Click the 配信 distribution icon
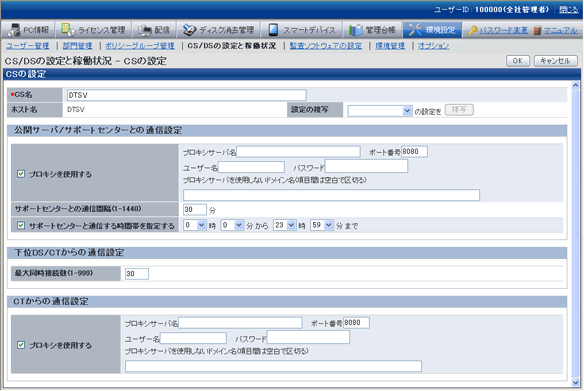The image size is (584, 391). 145,30
